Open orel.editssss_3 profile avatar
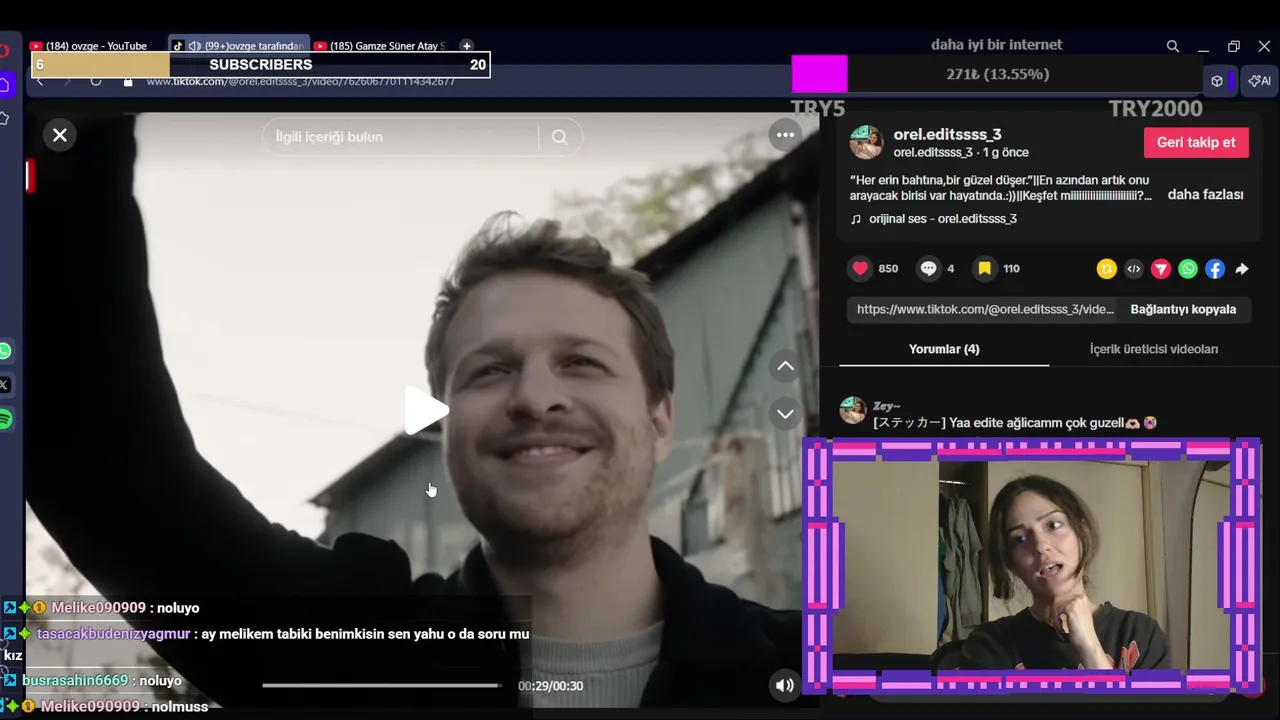 tap(866, 142)
